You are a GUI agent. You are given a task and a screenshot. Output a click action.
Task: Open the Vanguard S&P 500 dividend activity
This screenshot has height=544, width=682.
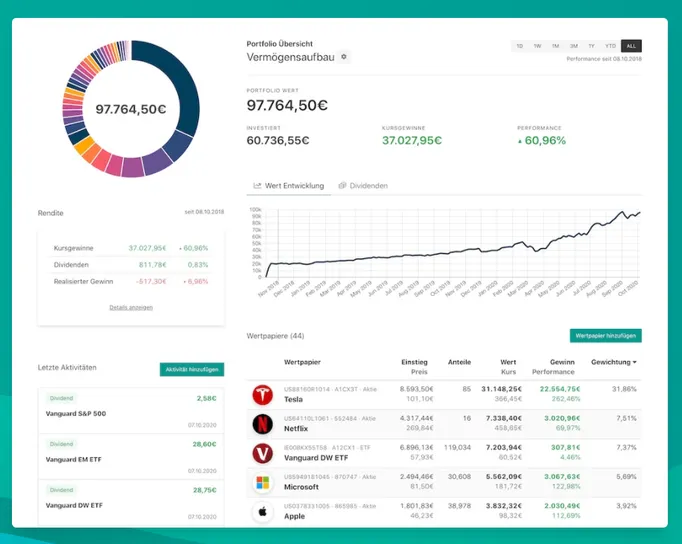[x=131, y=411]
